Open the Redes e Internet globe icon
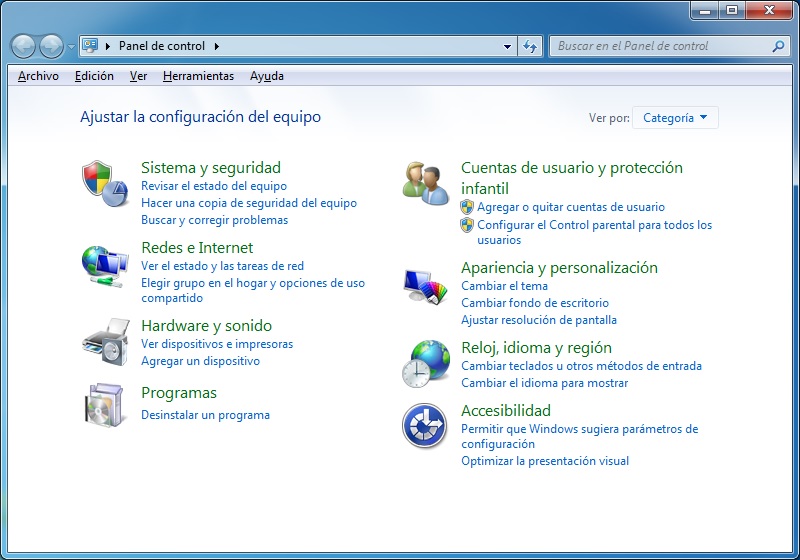The image size is (800, 560). [105, 266]
